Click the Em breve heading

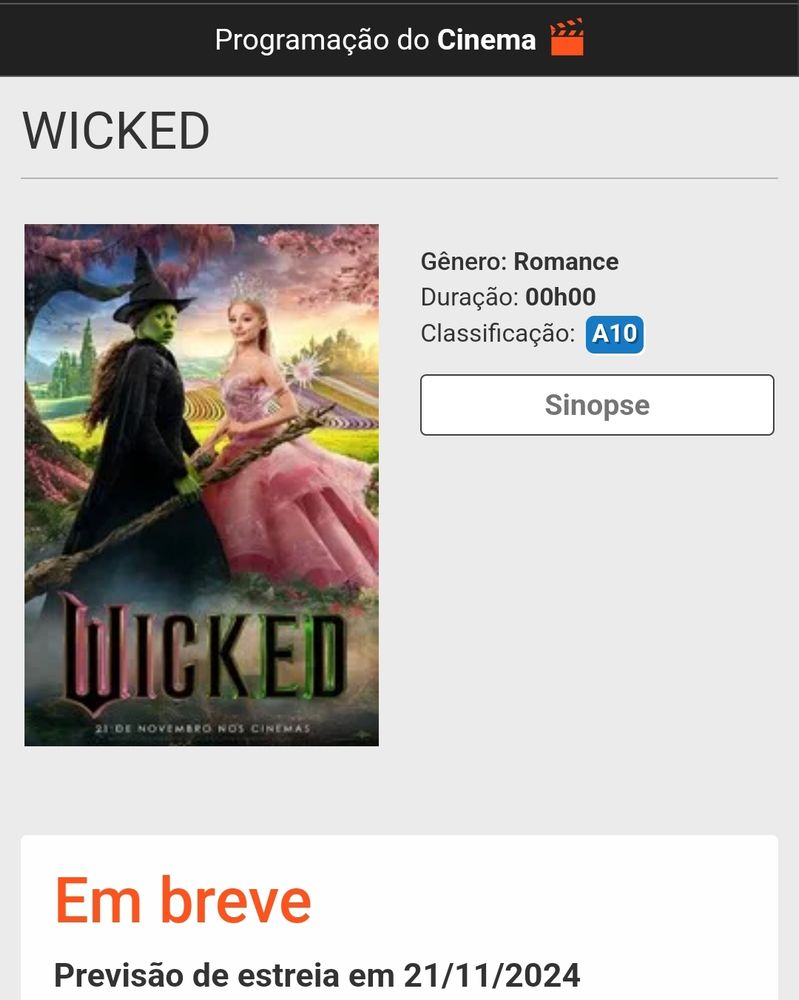[183, 900]
